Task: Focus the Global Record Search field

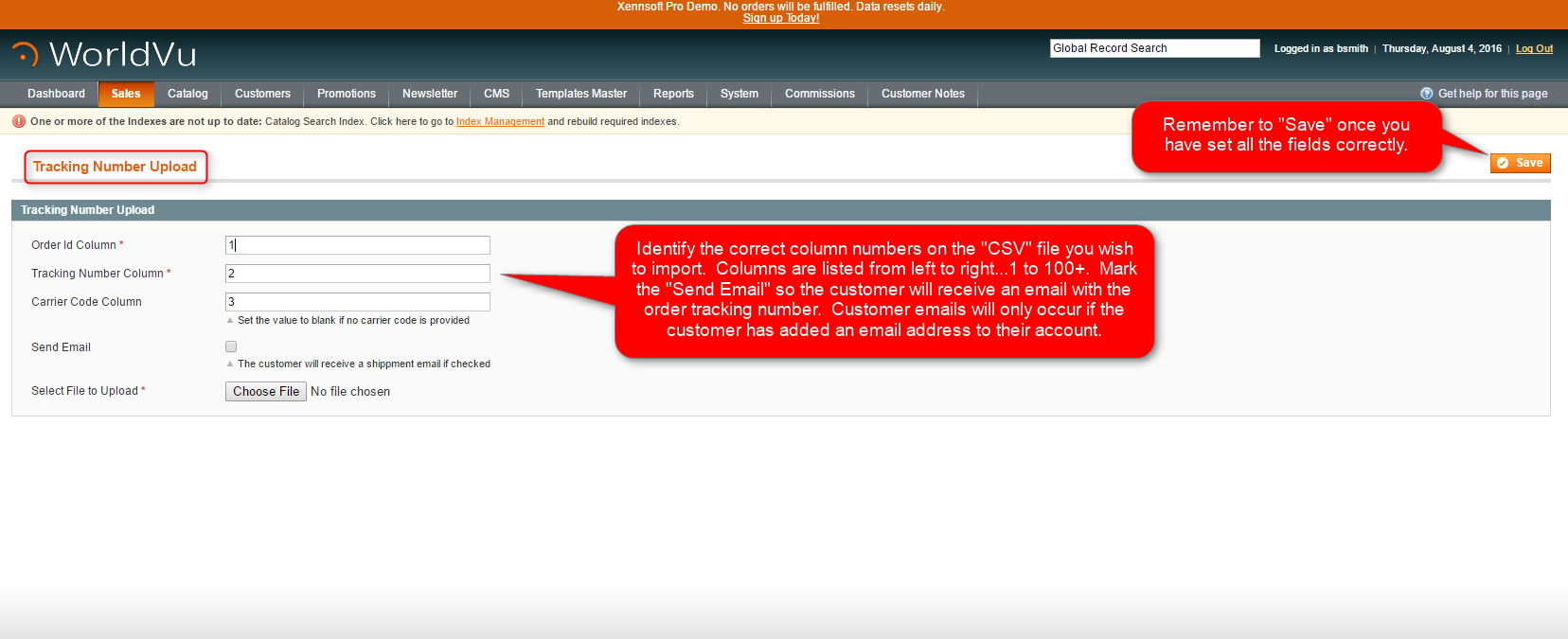Action: click(x=1154, y=48)
